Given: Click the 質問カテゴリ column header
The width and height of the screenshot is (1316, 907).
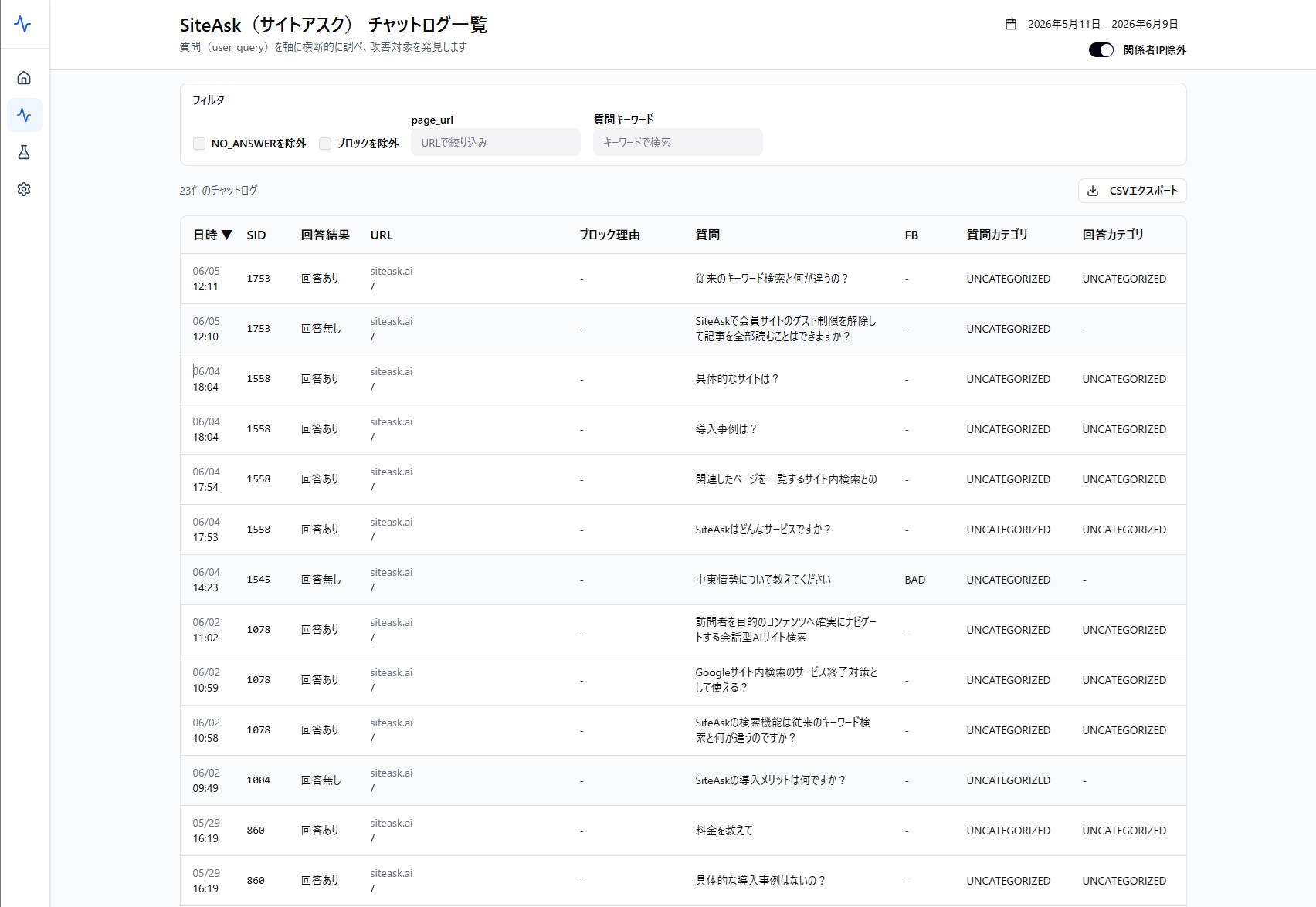Looking at the screenshot, I should (997, 235).
